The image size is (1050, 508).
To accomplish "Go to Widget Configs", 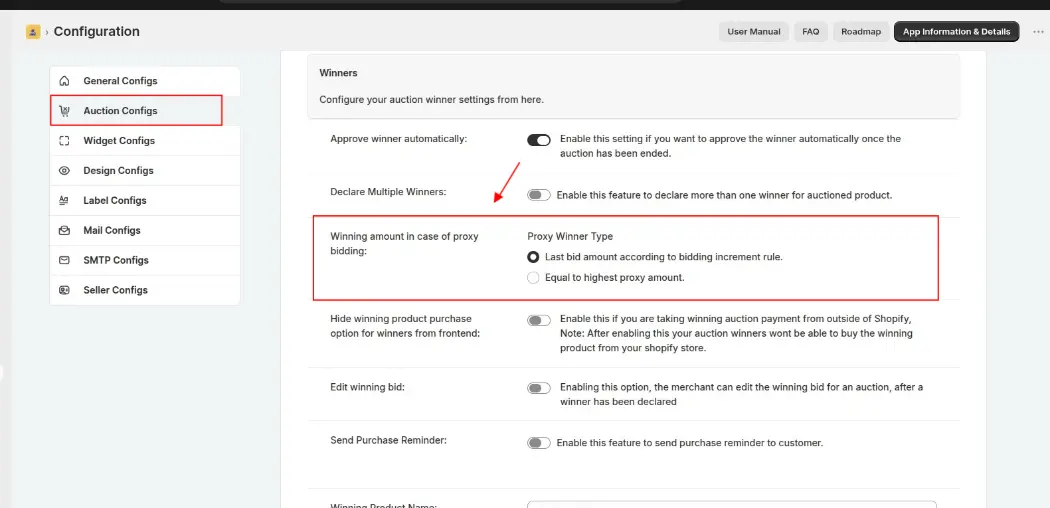I will pos(145,141).
